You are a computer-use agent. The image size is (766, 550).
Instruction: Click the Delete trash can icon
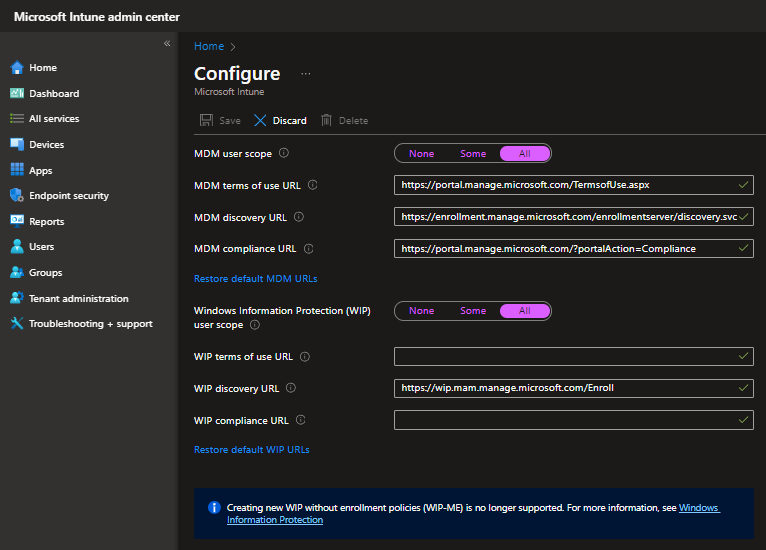(326, 120)
